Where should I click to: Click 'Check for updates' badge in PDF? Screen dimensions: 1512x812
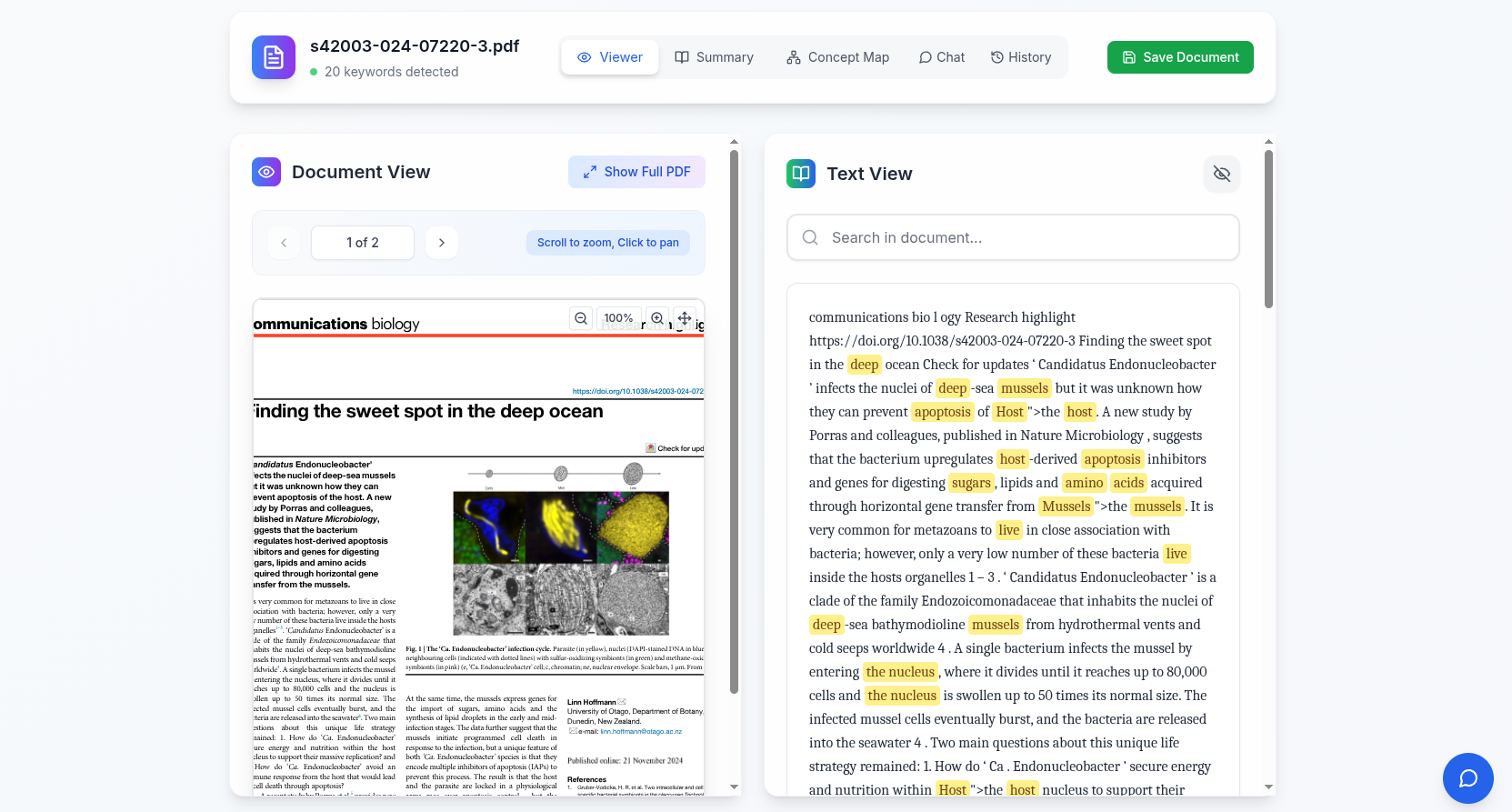(x=675, y=448)
